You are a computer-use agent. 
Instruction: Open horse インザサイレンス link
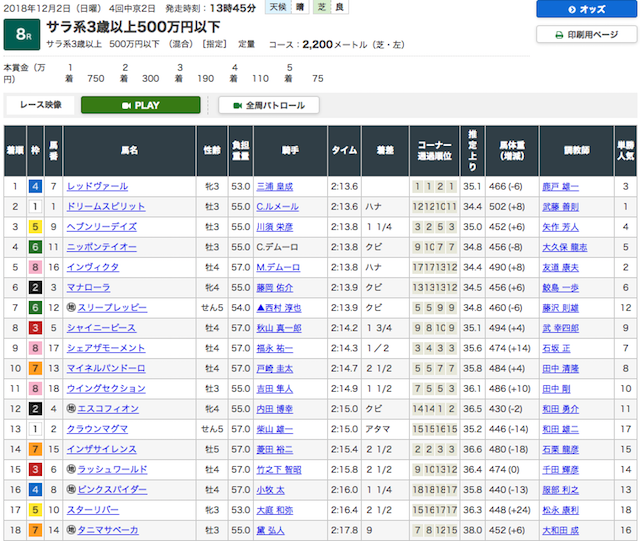coord(102,449)
